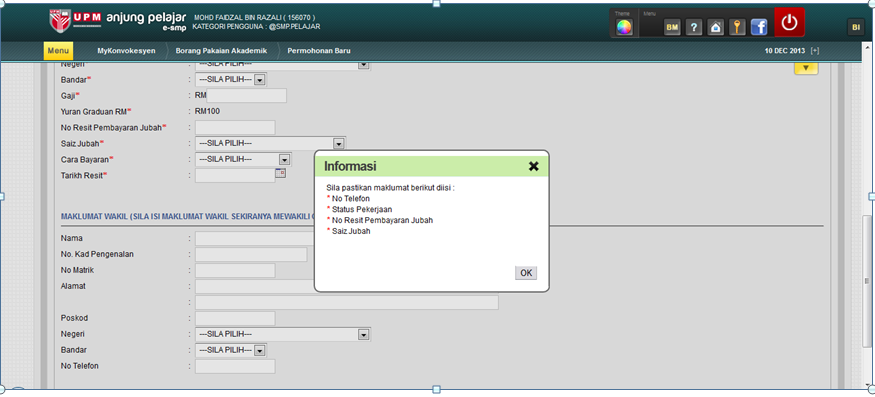The image size is (875, 397).
Task: Click the wakil No Telefon input field
Action: click(x=235, y=366)
